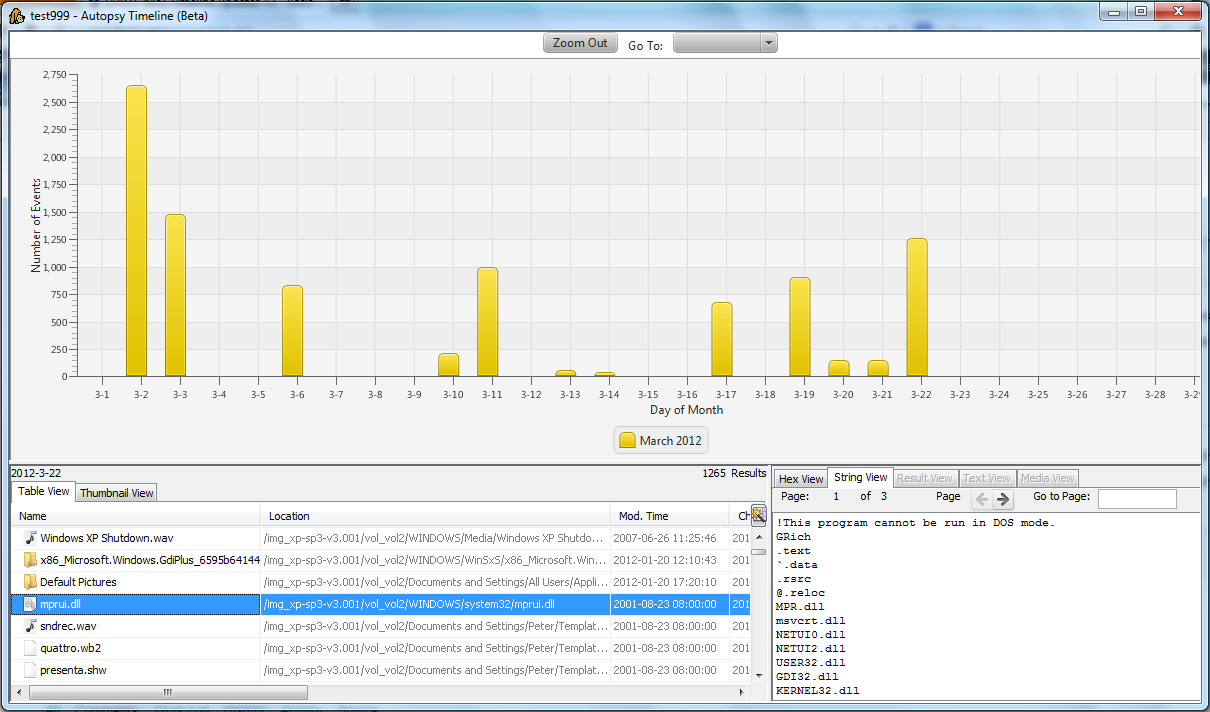
Task: Select the 3-2 bar in the chart
Action: point(137,231)
